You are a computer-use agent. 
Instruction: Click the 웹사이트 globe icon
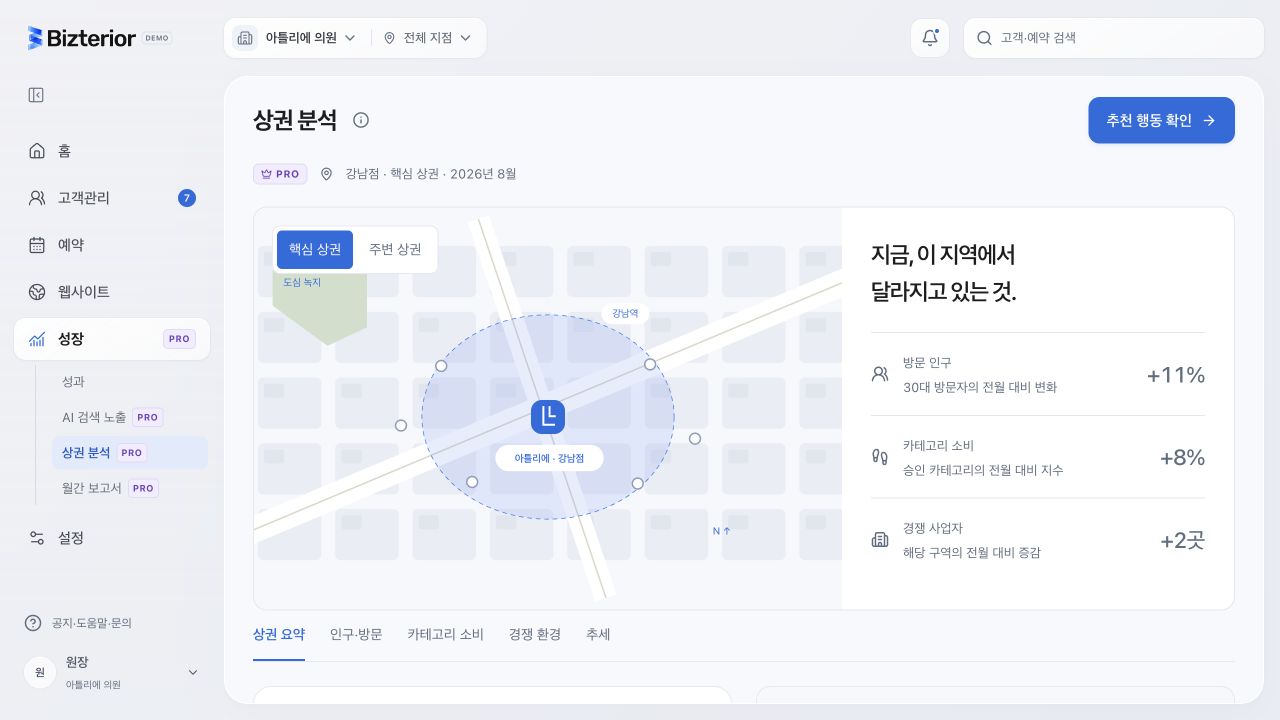tap(37, 292)
